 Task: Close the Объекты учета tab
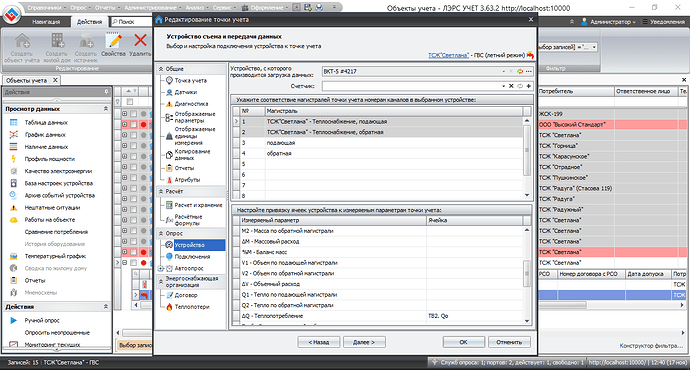[x=55, y=80]
